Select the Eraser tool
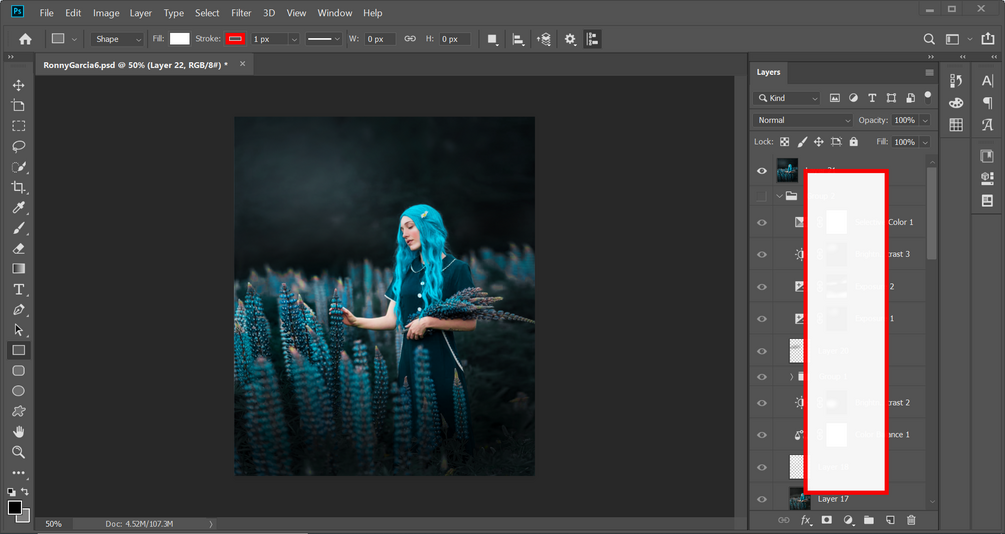Viewport: 1005px width, 534px height. click(18, 248)
